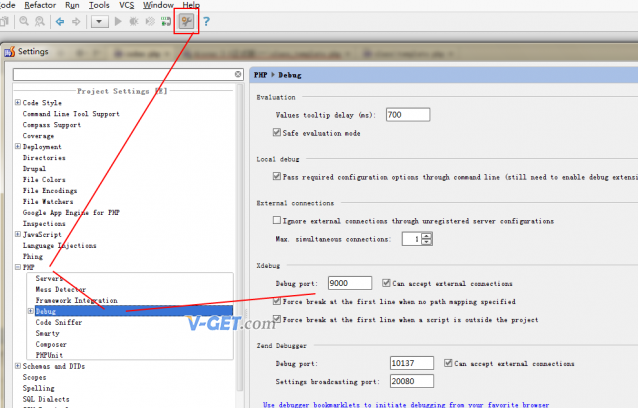This screenshot has height=408, width=638.
Task: Toggle Force break when no path mapping specified
Action: coord(277,301)
